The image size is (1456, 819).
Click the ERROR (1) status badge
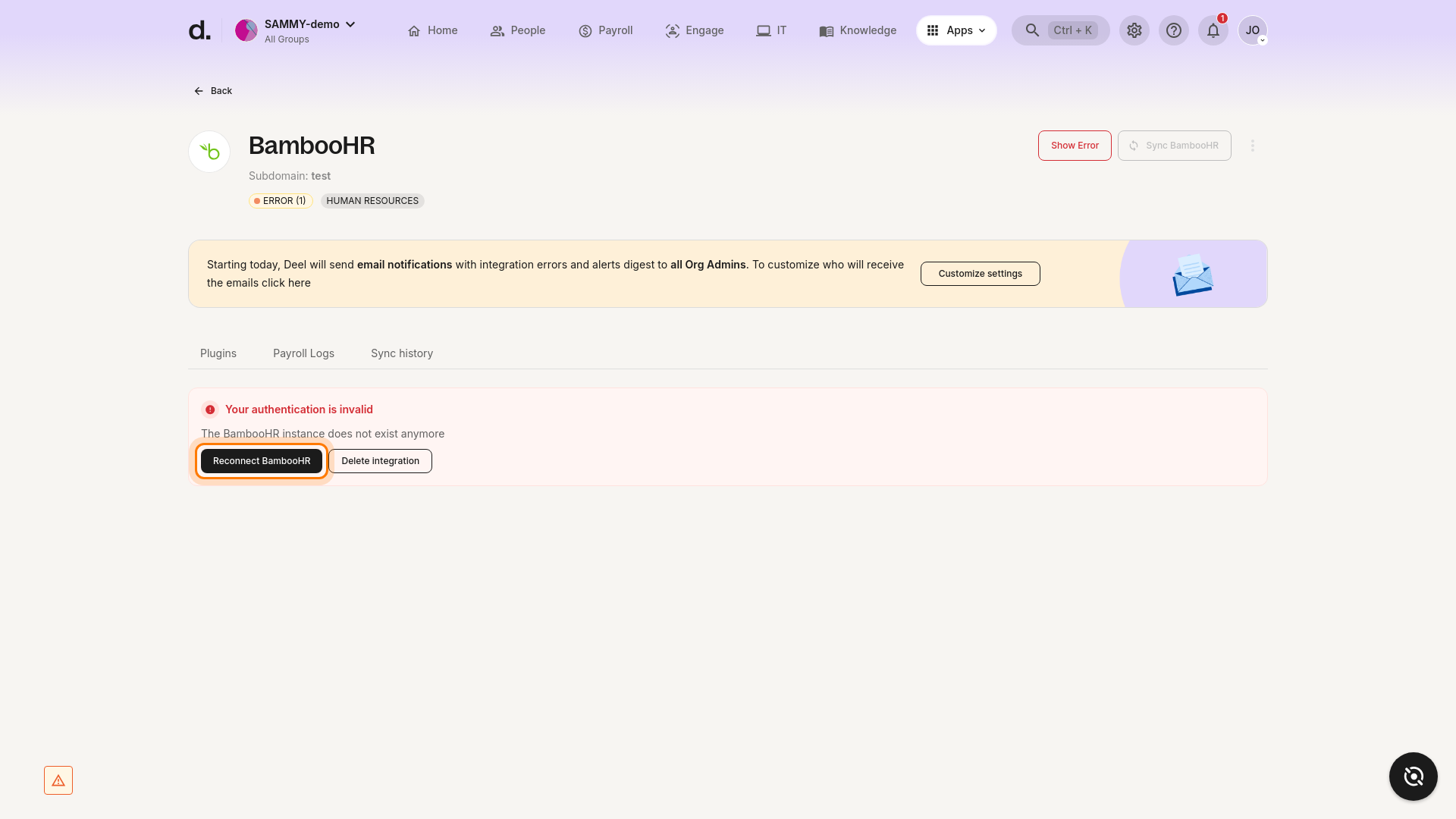pyautogui.click(x=281, y=201)
